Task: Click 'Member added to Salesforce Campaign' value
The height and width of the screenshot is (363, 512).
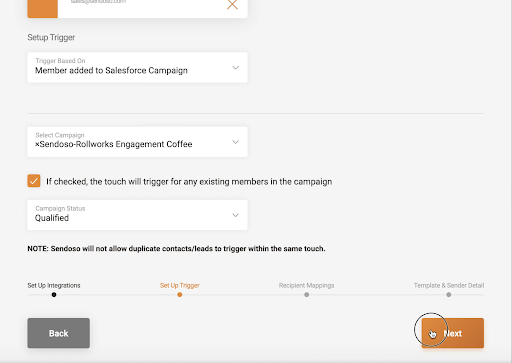Action: coord(111,71)
